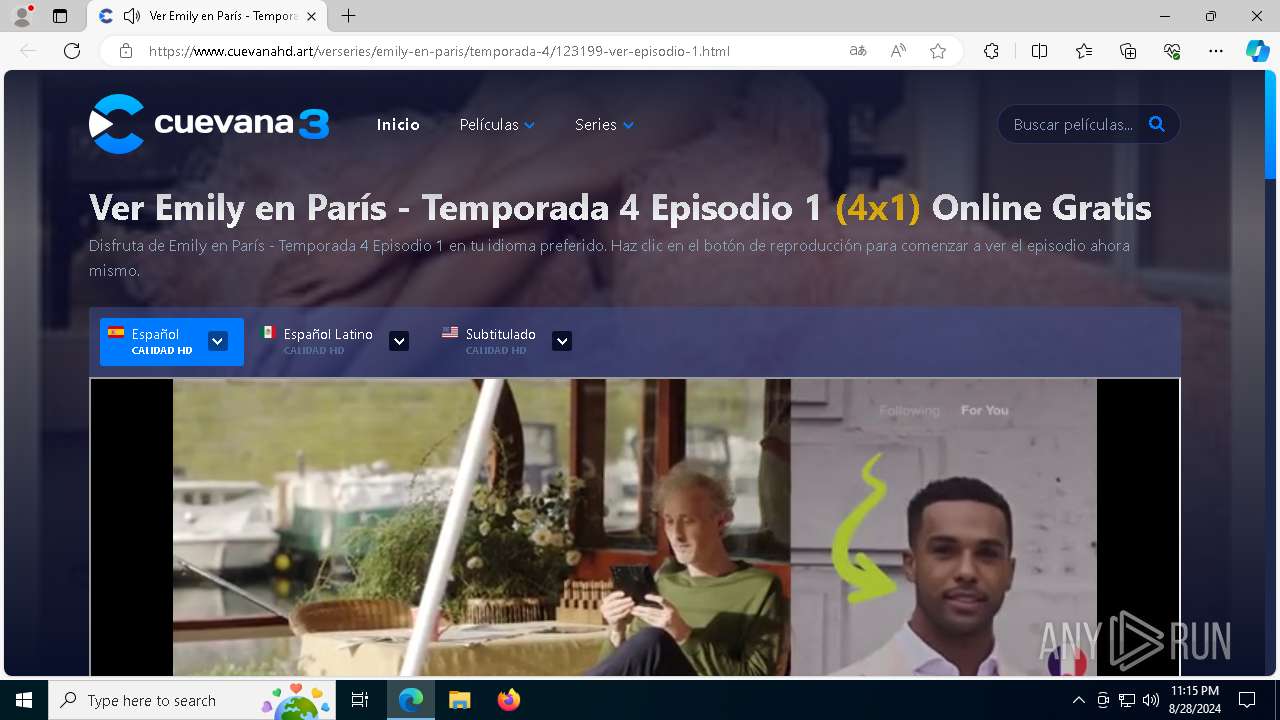Open Firefox taskbar icon

[x=508, y=700]
